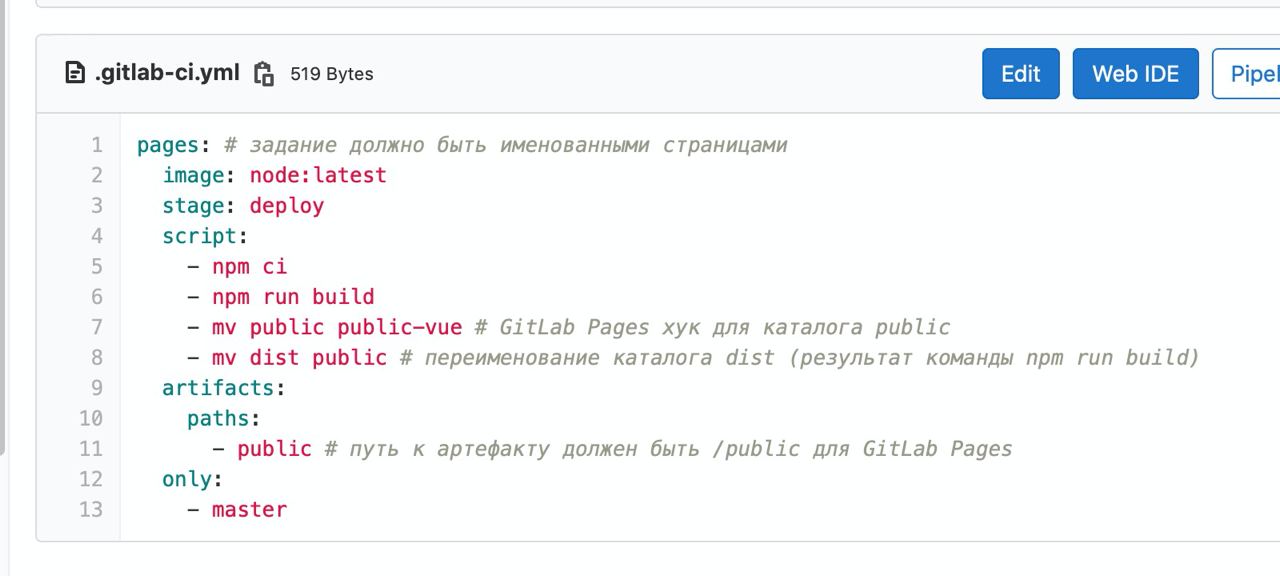Click the 'public' path entry on line 11

click(274, 449)
